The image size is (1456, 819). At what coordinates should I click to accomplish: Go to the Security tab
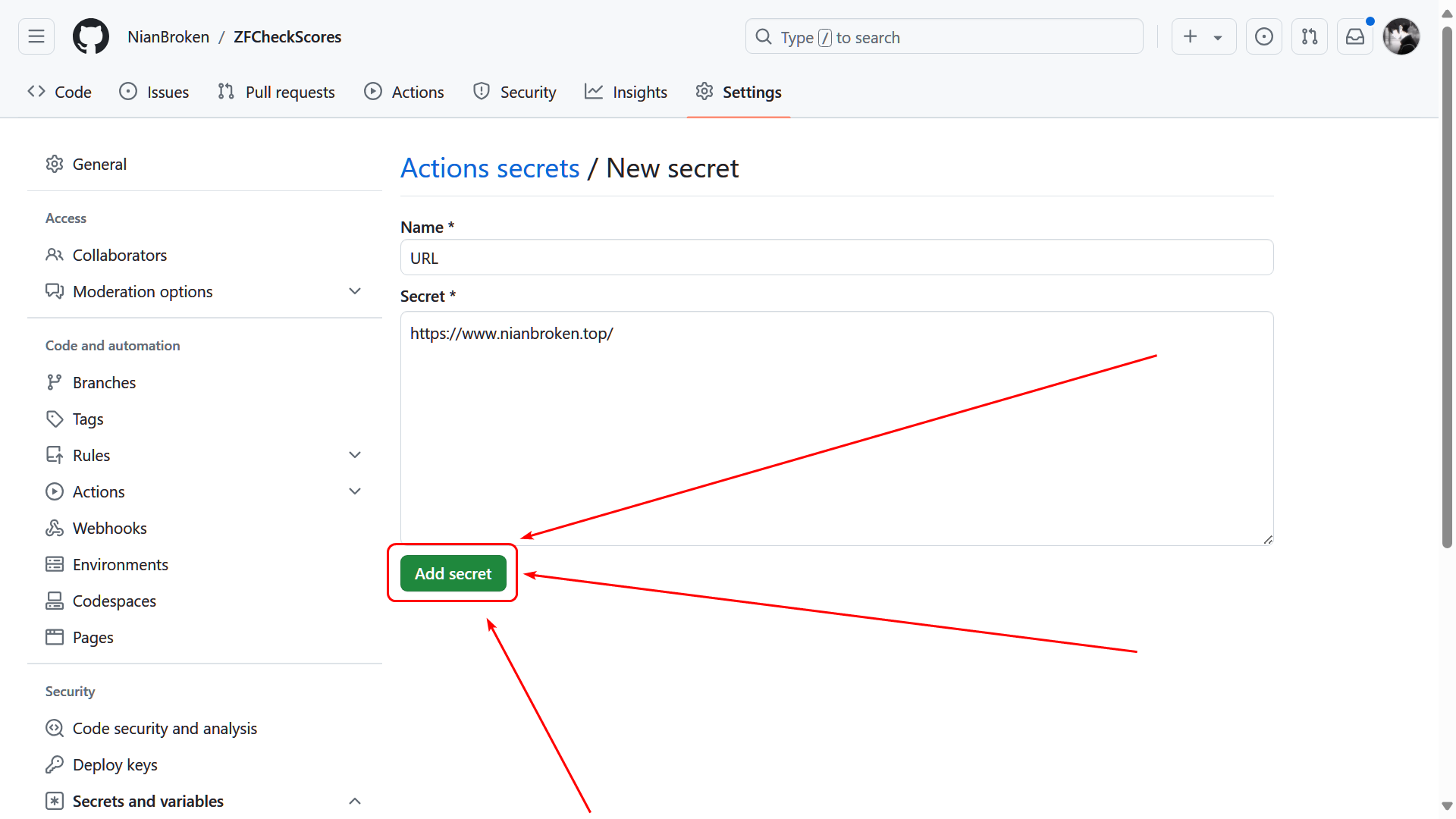514,93
